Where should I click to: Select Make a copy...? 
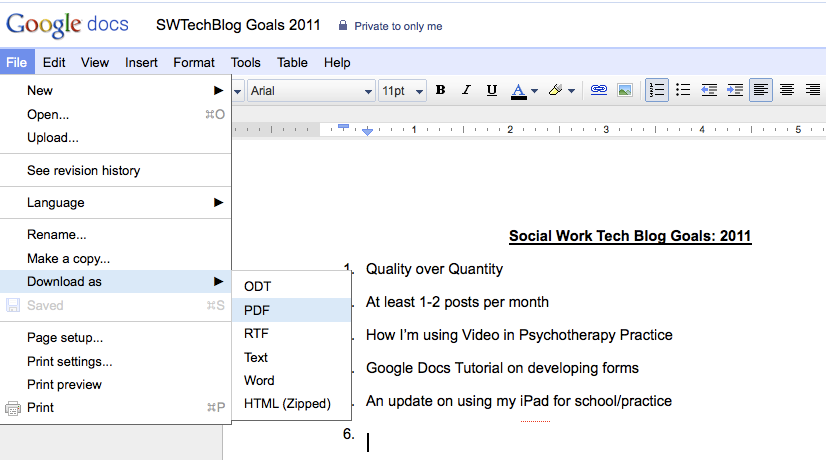click(x=115, y=258)
